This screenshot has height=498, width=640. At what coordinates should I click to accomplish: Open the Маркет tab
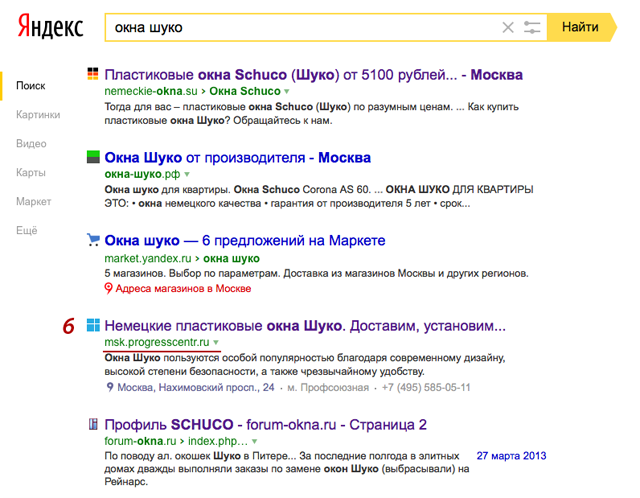click(x=33, y=202)
